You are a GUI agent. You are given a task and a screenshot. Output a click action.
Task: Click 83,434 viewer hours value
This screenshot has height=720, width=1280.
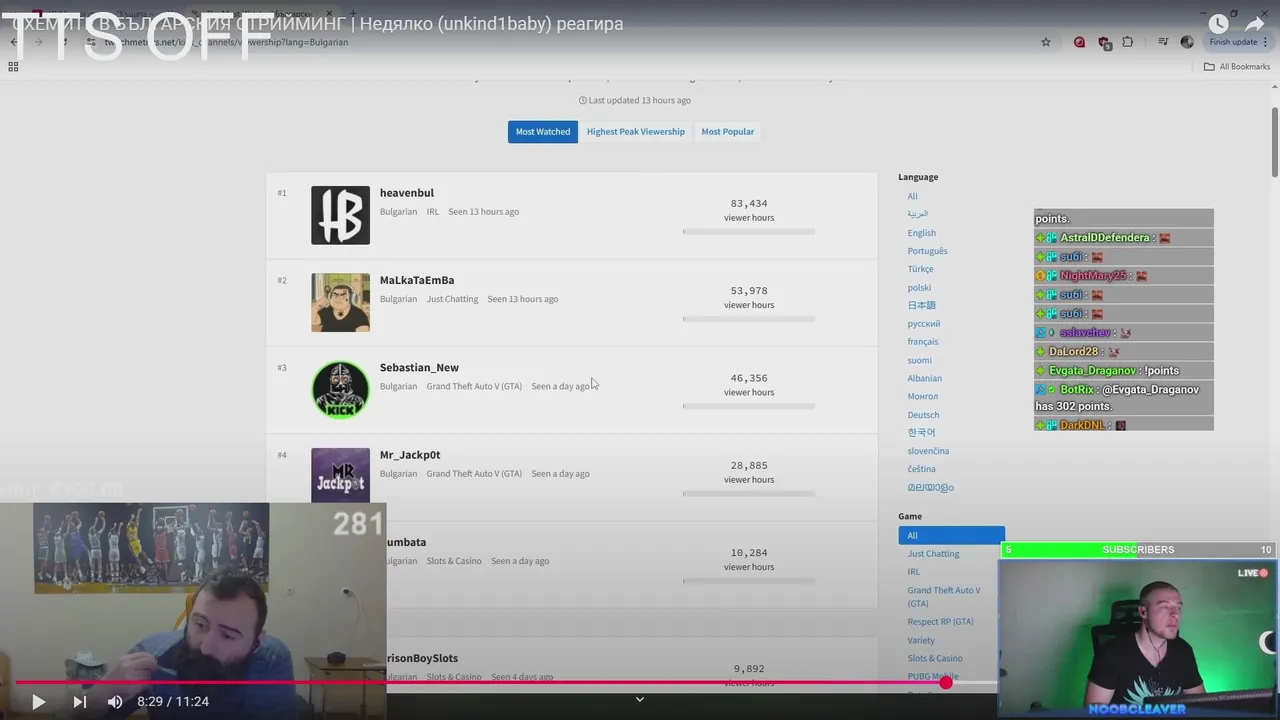[x=749, y=203]
